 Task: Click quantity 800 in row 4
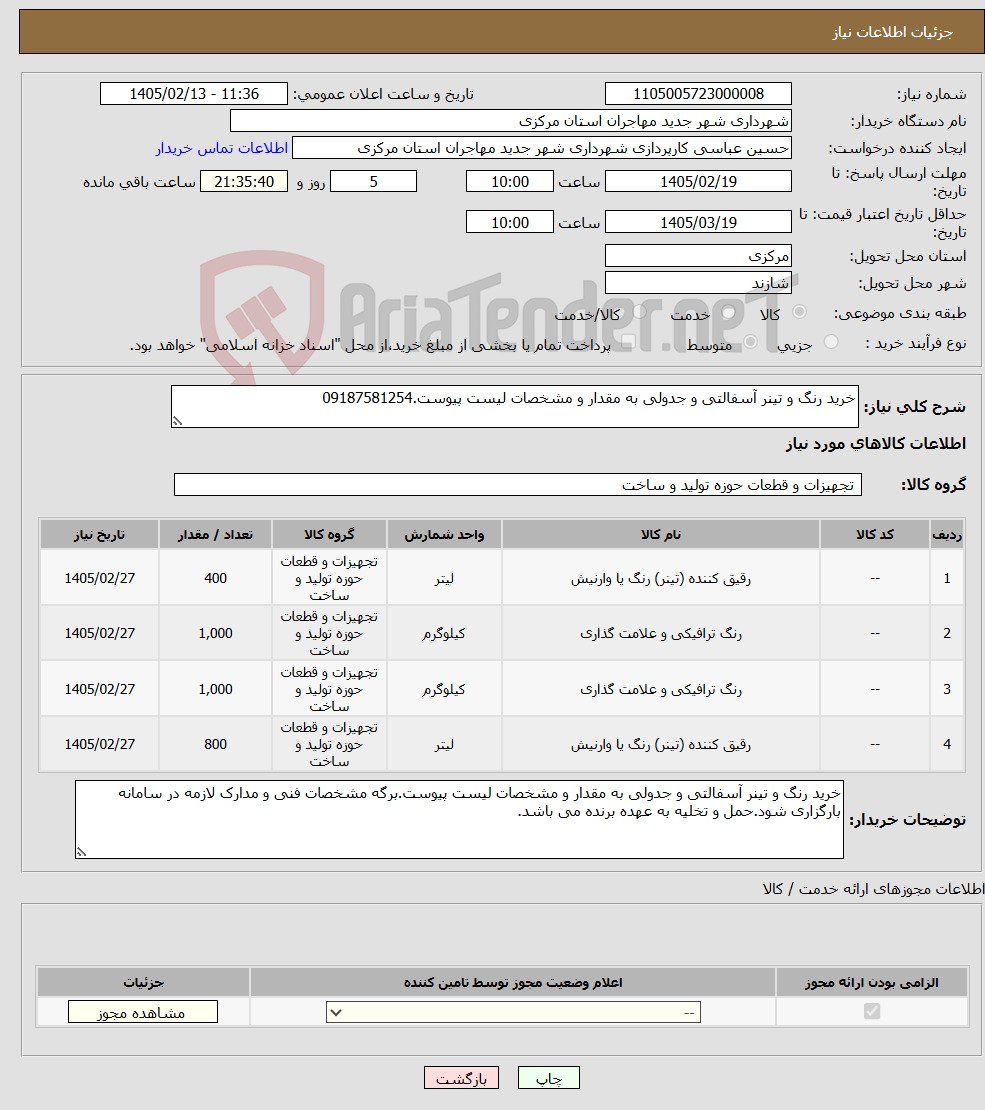pyautogui.click(x=215, y=745)
